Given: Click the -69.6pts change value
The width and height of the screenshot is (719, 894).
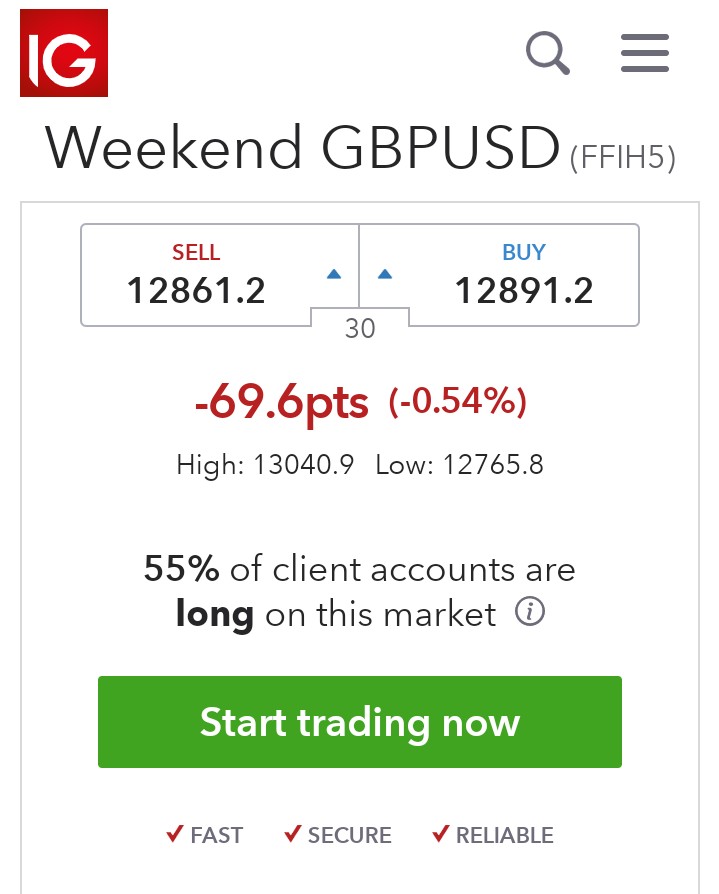Looking at the screenshot, I should [x=282, y=403].
